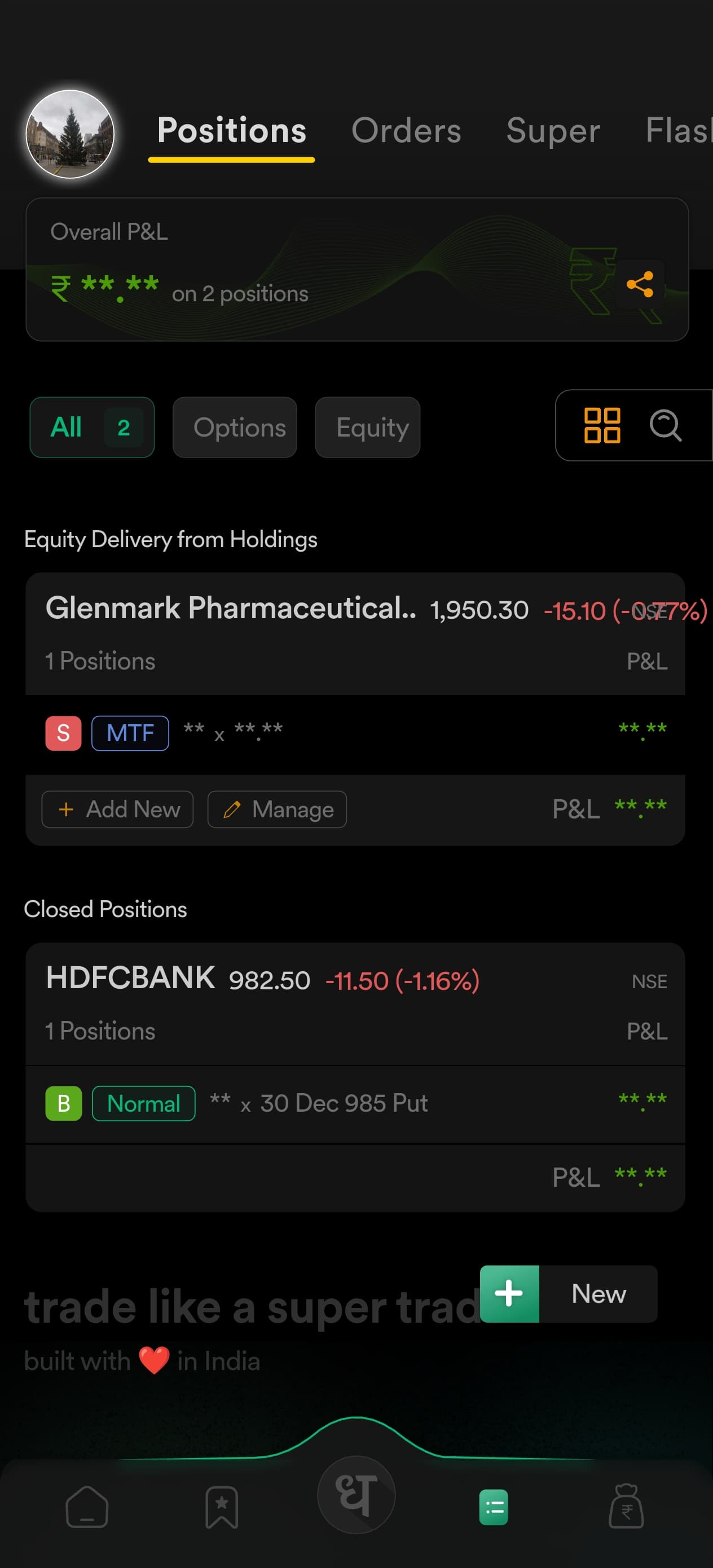The height and width of the screenshot is (1568, 713).
Task: Filter positions by Options
Action: pos(235,428)
